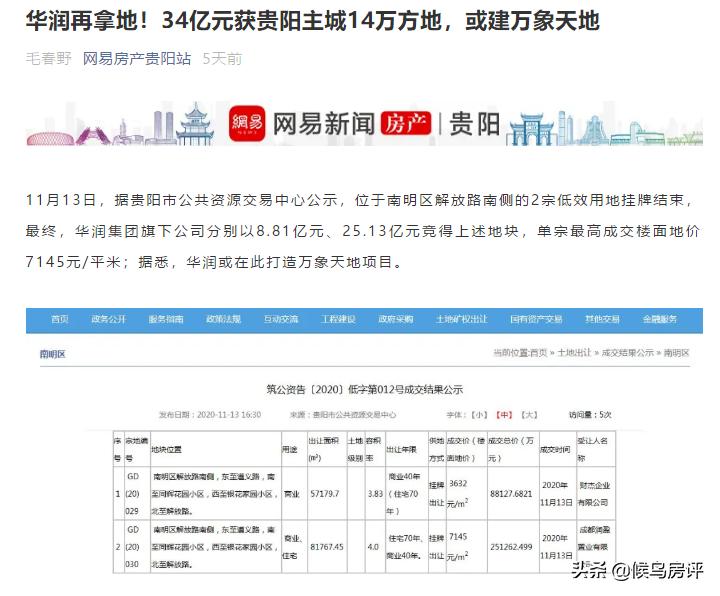Click total price cell 251262.499
The width and height of the screenshot is (720, 596).
(x=511, y=547)
